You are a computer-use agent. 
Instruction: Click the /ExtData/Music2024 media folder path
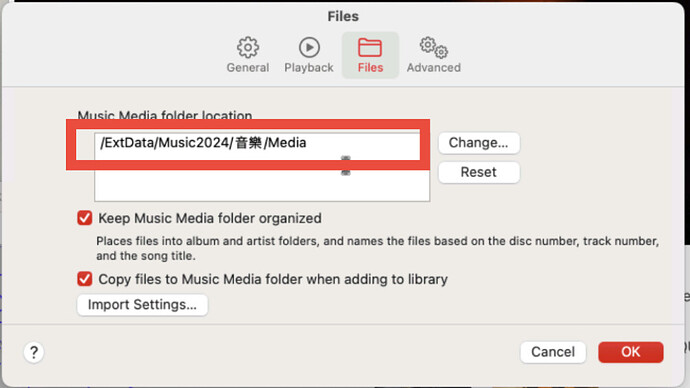click(x=203, y=143)
